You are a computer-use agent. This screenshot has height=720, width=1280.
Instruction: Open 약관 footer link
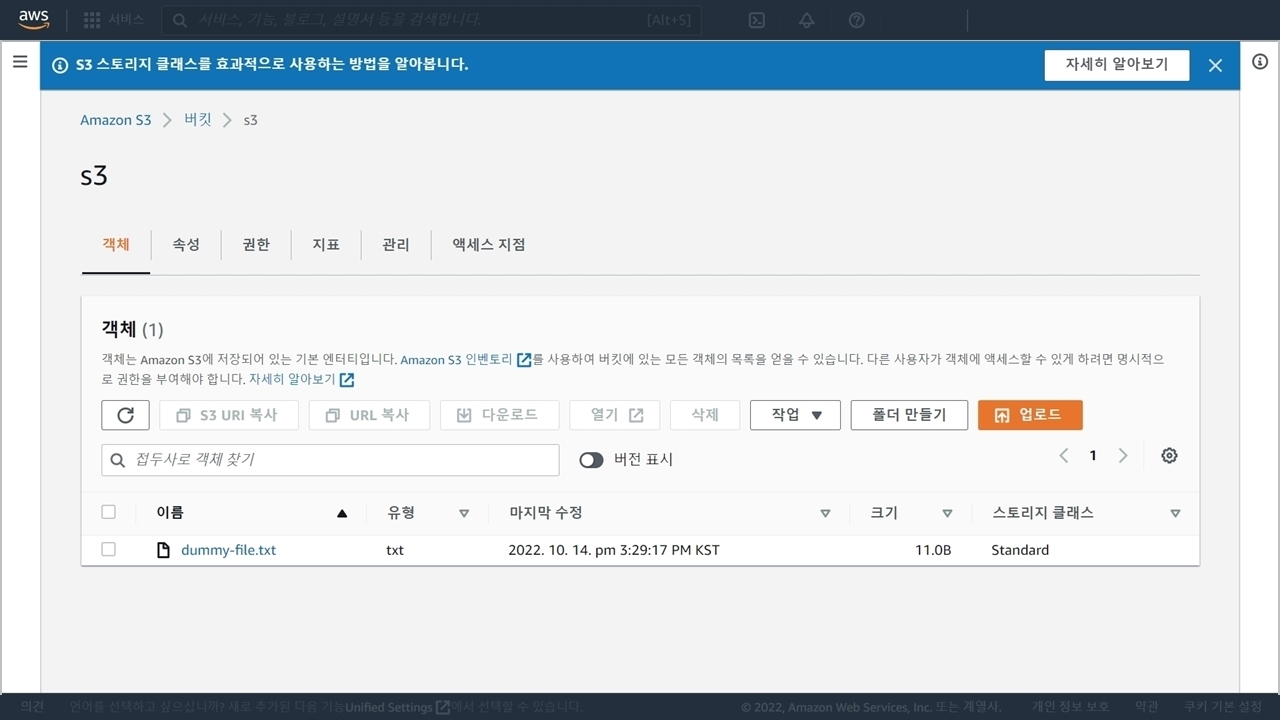click(x=1146, y=707)
